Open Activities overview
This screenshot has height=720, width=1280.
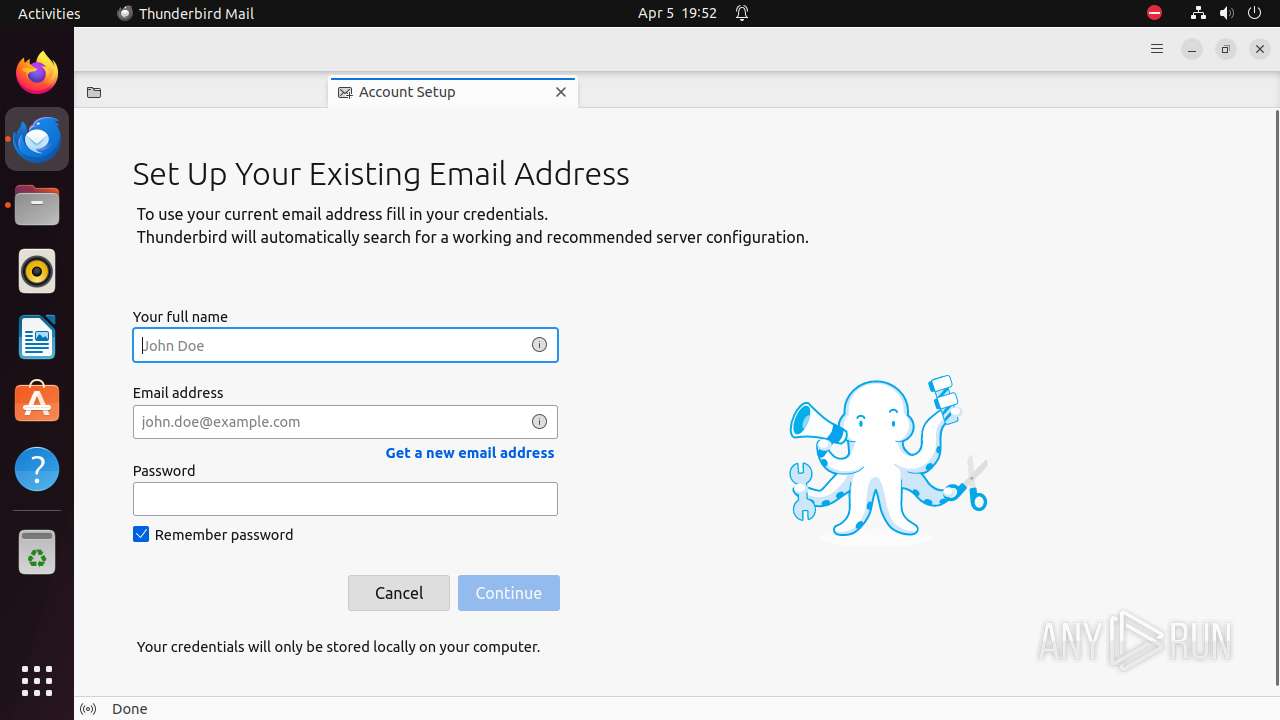pos(49,13)
